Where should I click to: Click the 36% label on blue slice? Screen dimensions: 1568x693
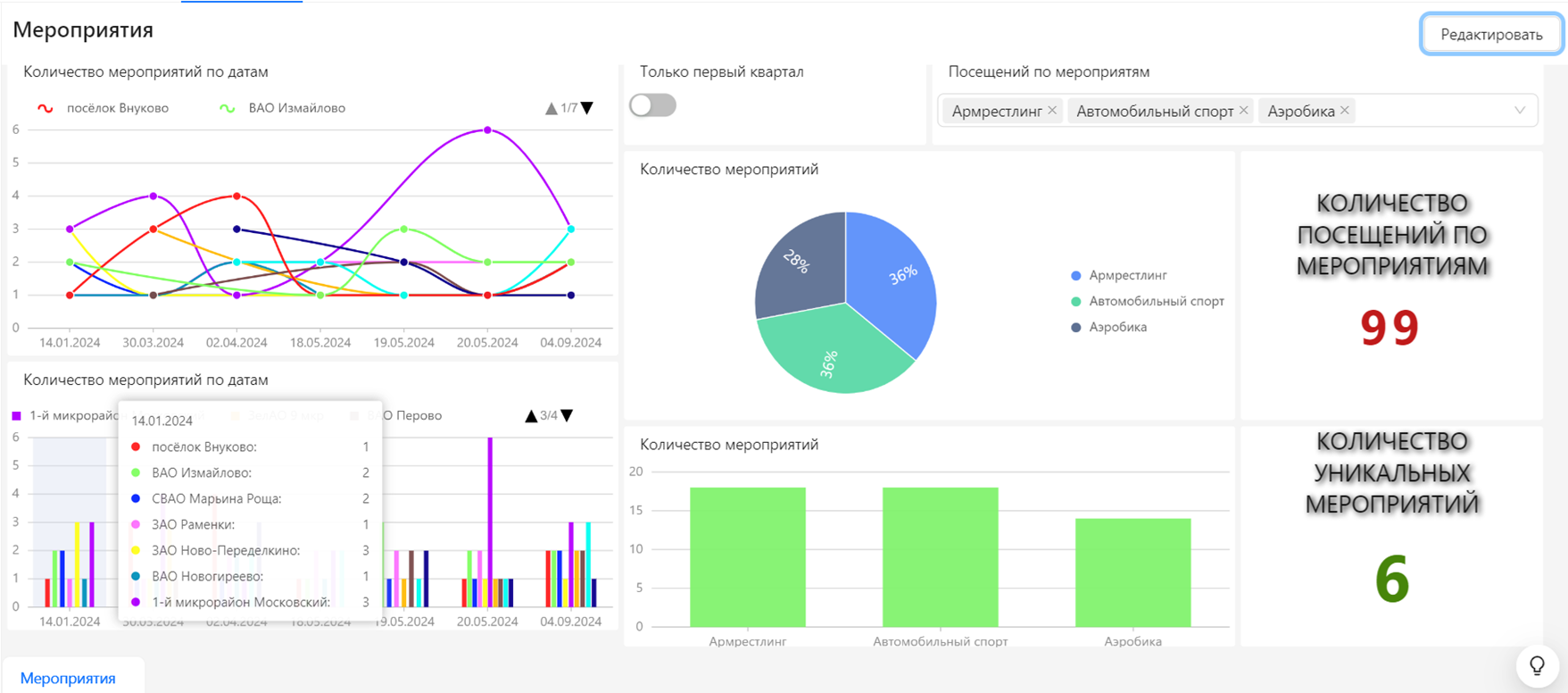coord(903,275)
